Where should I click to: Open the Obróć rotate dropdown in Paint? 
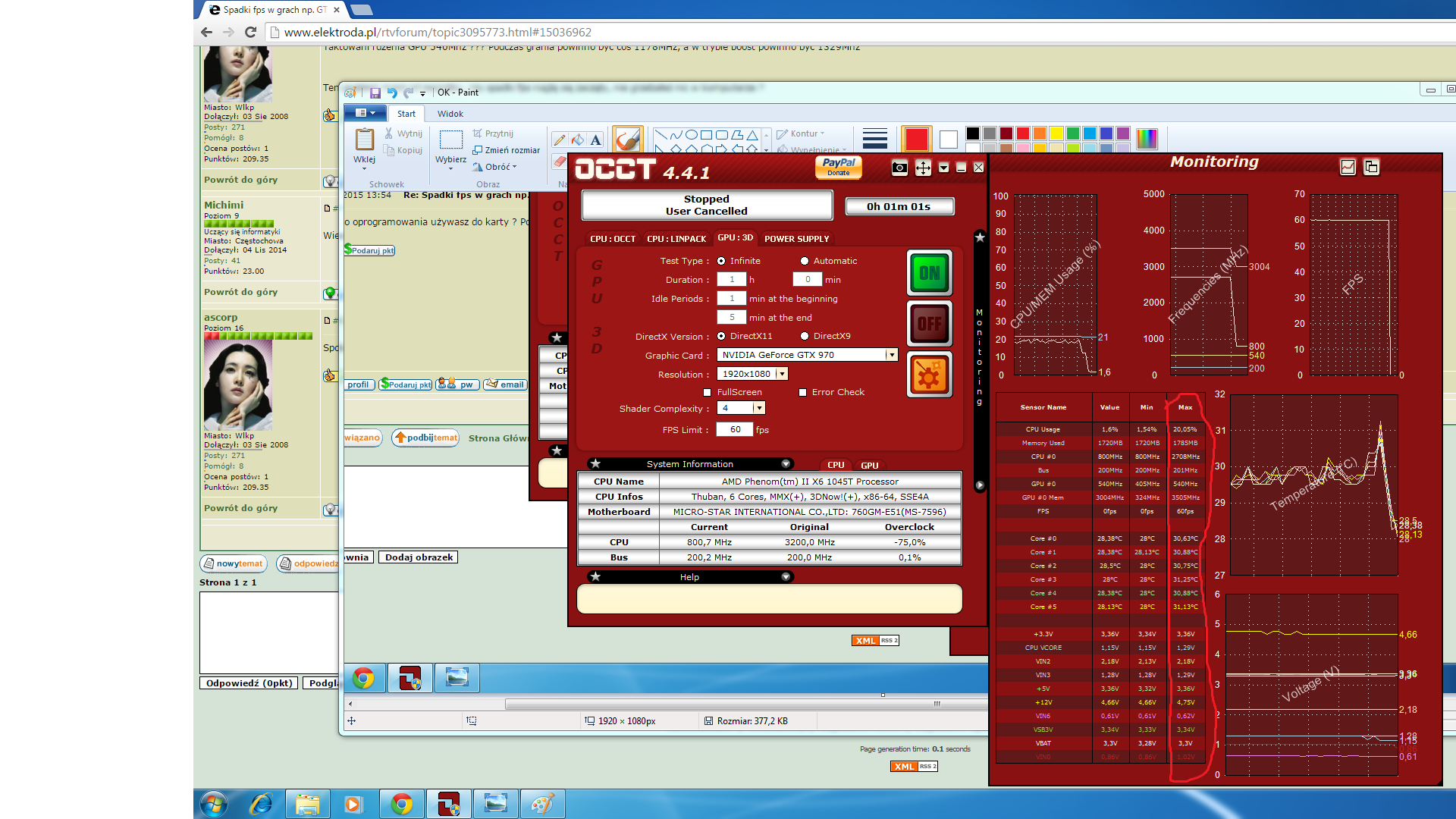pyautogui.click(x=495, y=167)
